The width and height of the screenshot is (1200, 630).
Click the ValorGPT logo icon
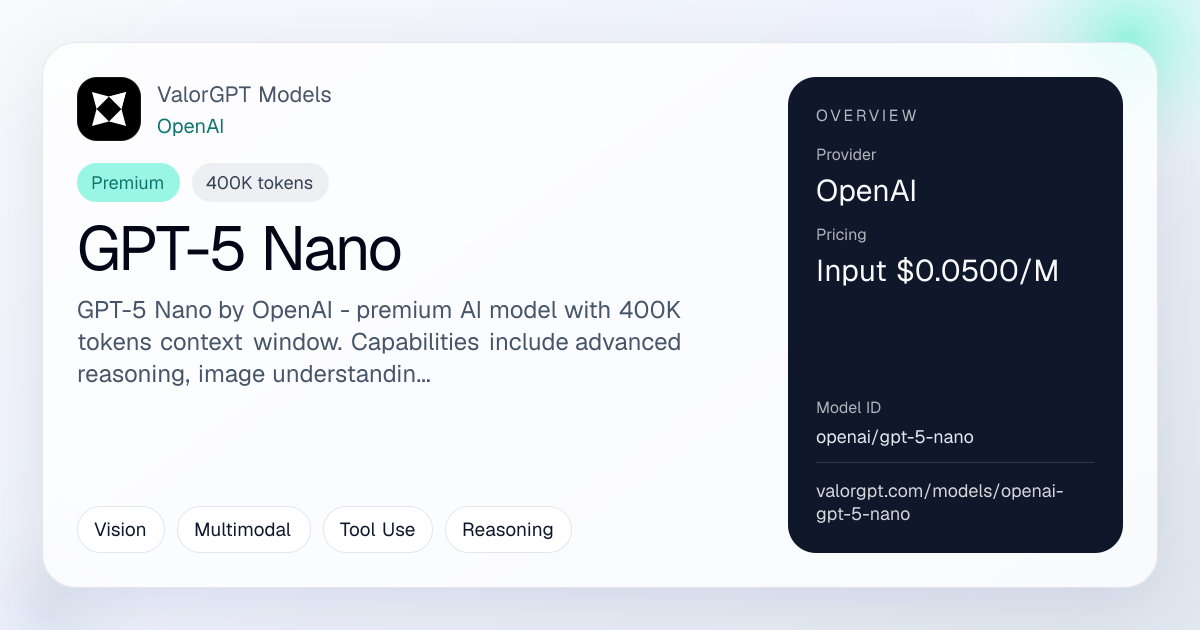[x=109, y=109]
